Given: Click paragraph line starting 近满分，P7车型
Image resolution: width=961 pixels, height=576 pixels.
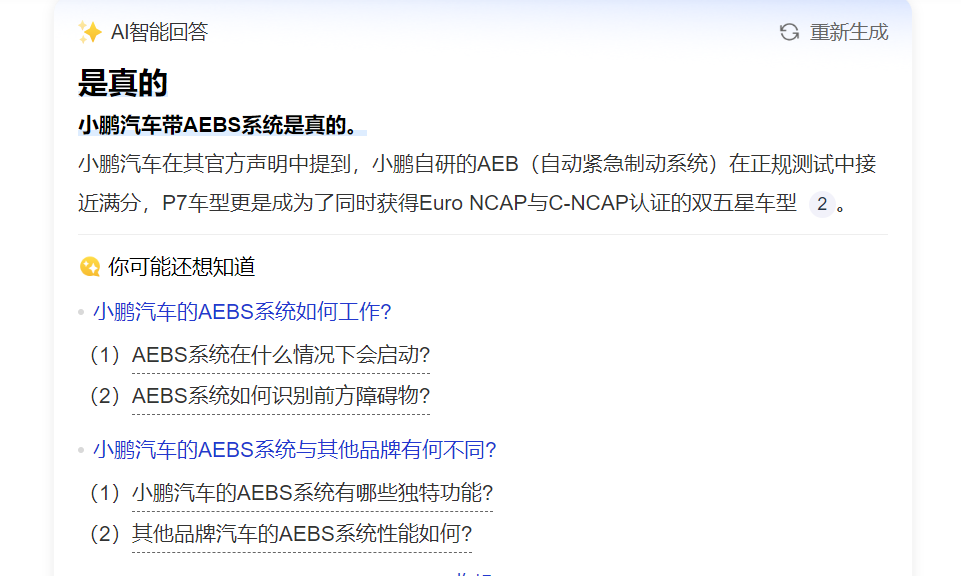Looking at the screenshot, I should tap(437, 203).
